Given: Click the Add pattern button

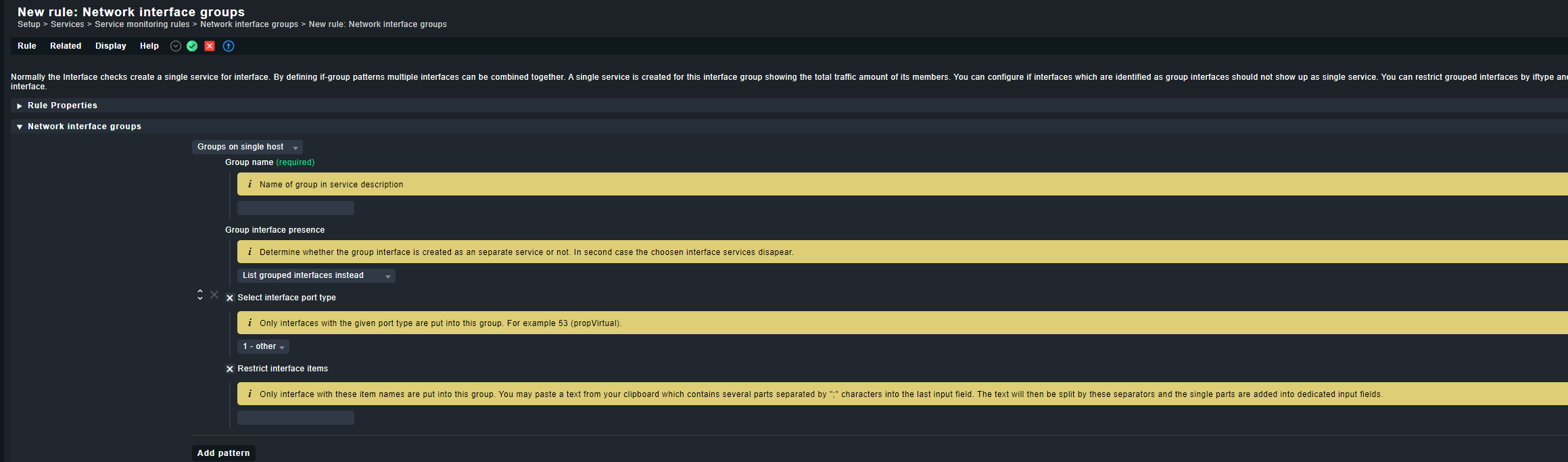Looking at the screenshot, I should tap(223, 453).
